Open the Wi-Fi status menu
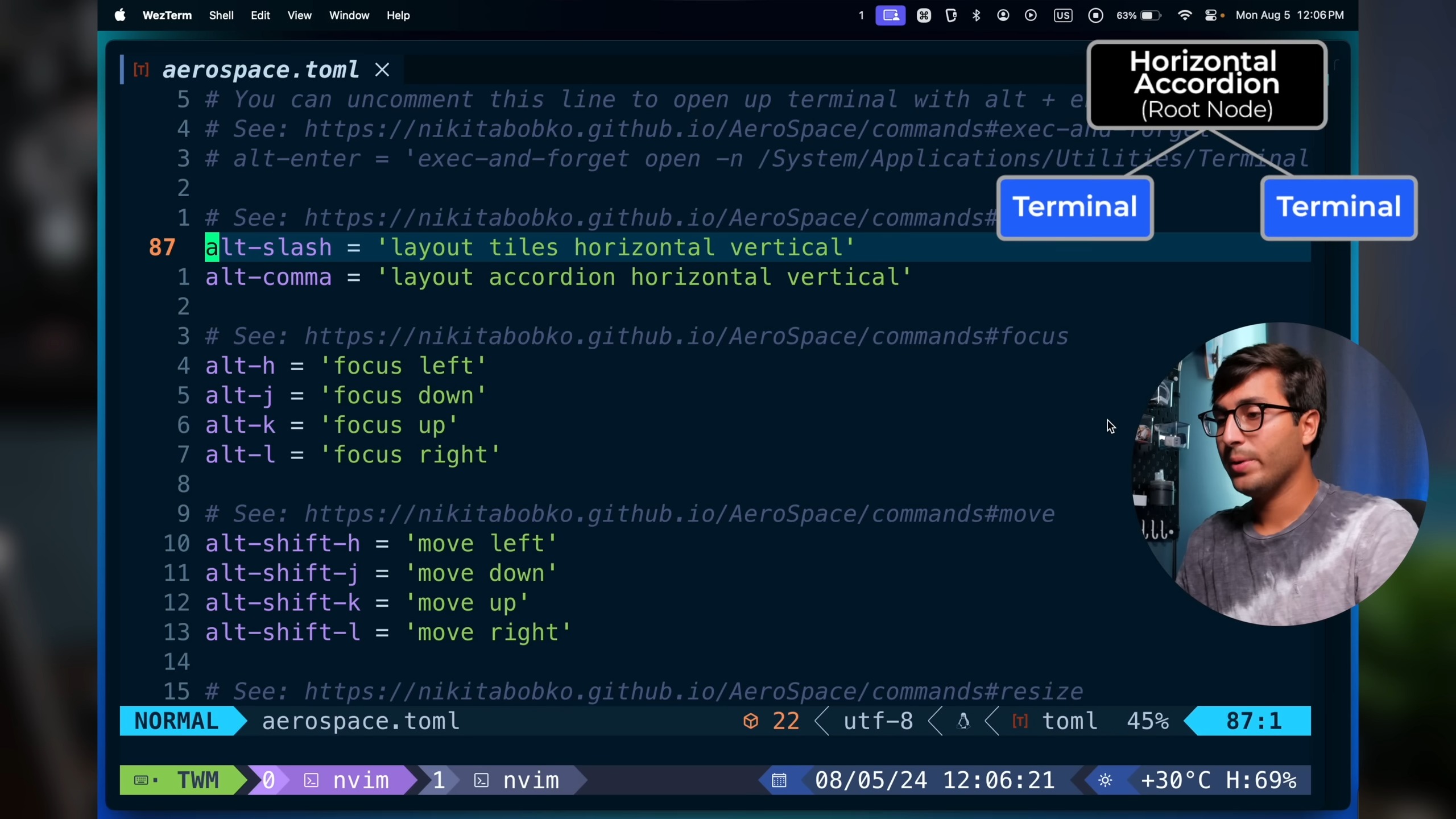 coord(1184,15)
